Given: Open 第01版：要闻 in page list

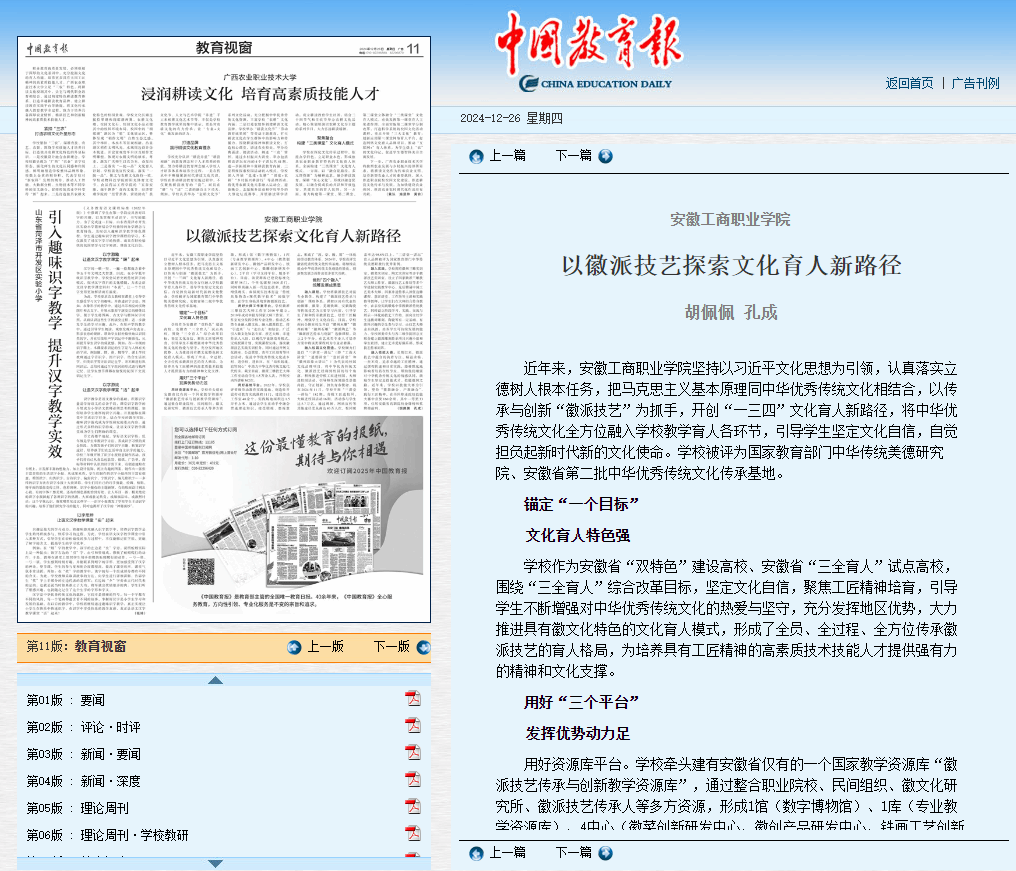Looking at the screenshot, I should [x=65, y=700].
